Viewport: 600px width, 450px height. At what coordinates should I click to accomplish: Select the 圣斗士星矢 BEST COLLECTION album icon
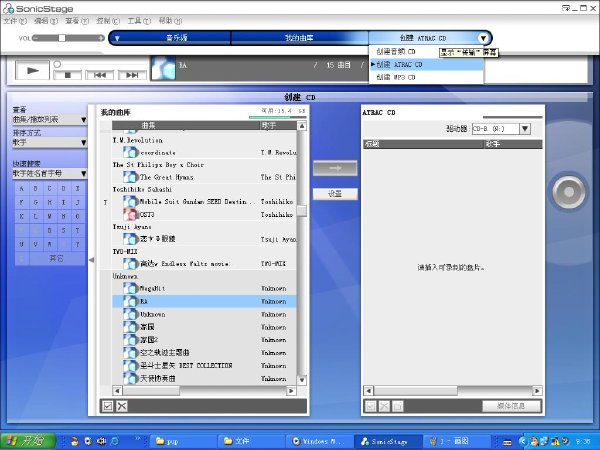click(130, 365)
